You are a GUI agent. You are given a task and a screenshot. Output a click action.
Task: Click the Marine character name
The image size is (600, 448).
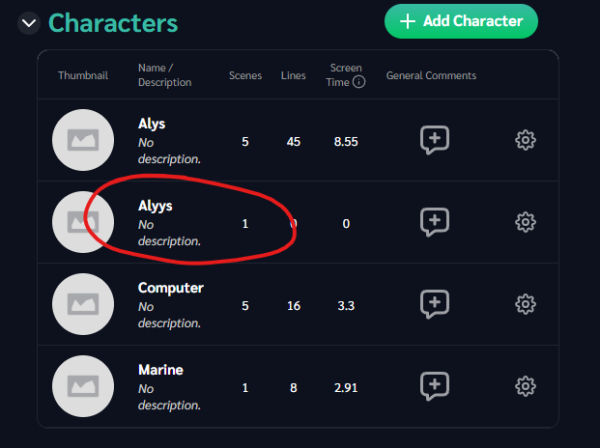click(160, 370)
